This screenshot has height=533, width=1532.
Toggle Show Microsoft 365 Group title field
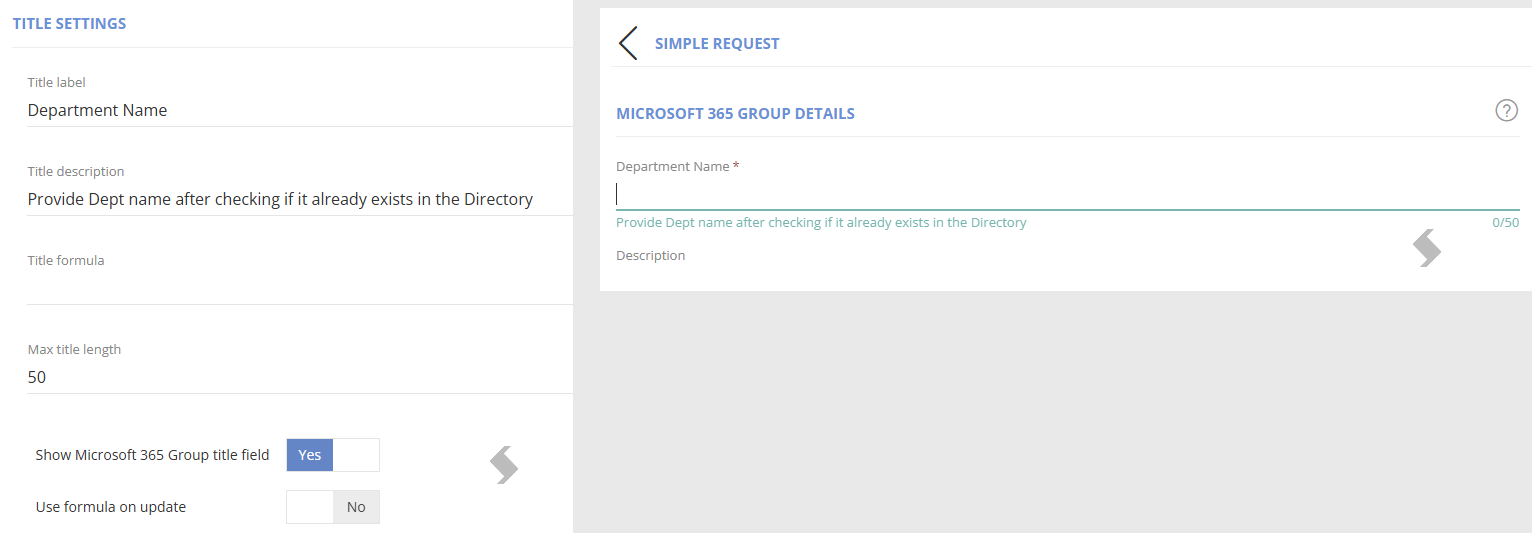pos(333,455)
